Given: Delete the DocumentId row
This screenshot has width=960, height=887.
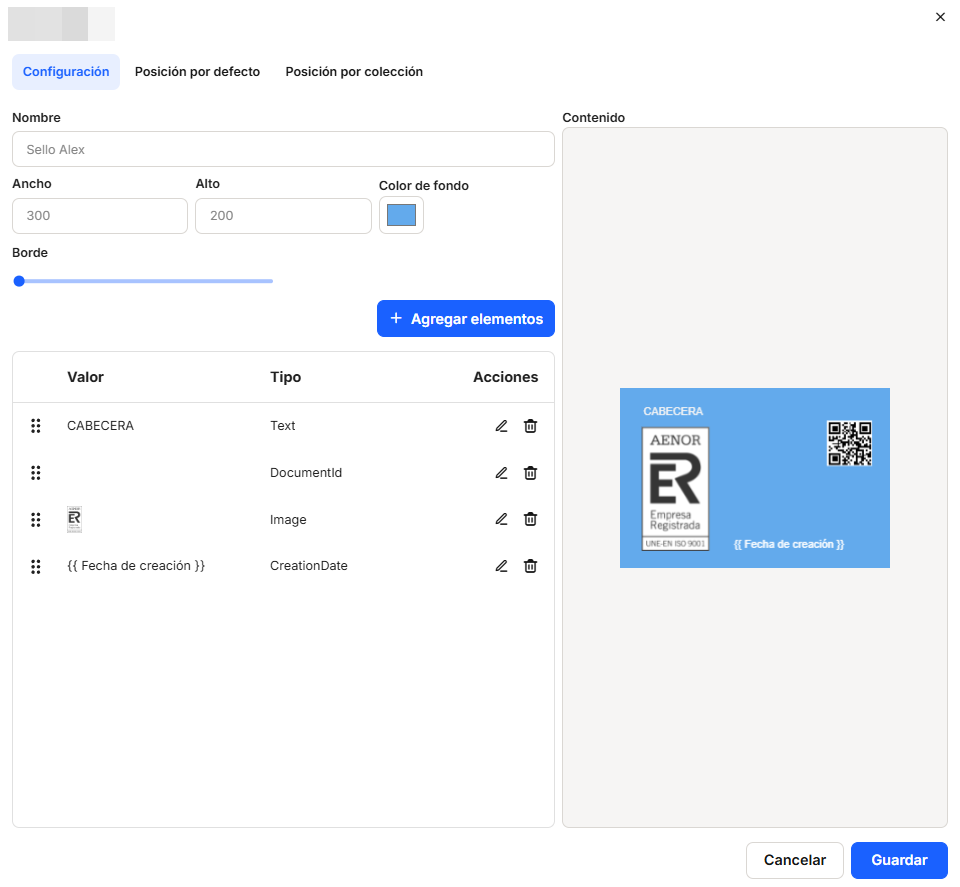Looking at the screenshot, I should pyautogui.click(x=531, y=473).
